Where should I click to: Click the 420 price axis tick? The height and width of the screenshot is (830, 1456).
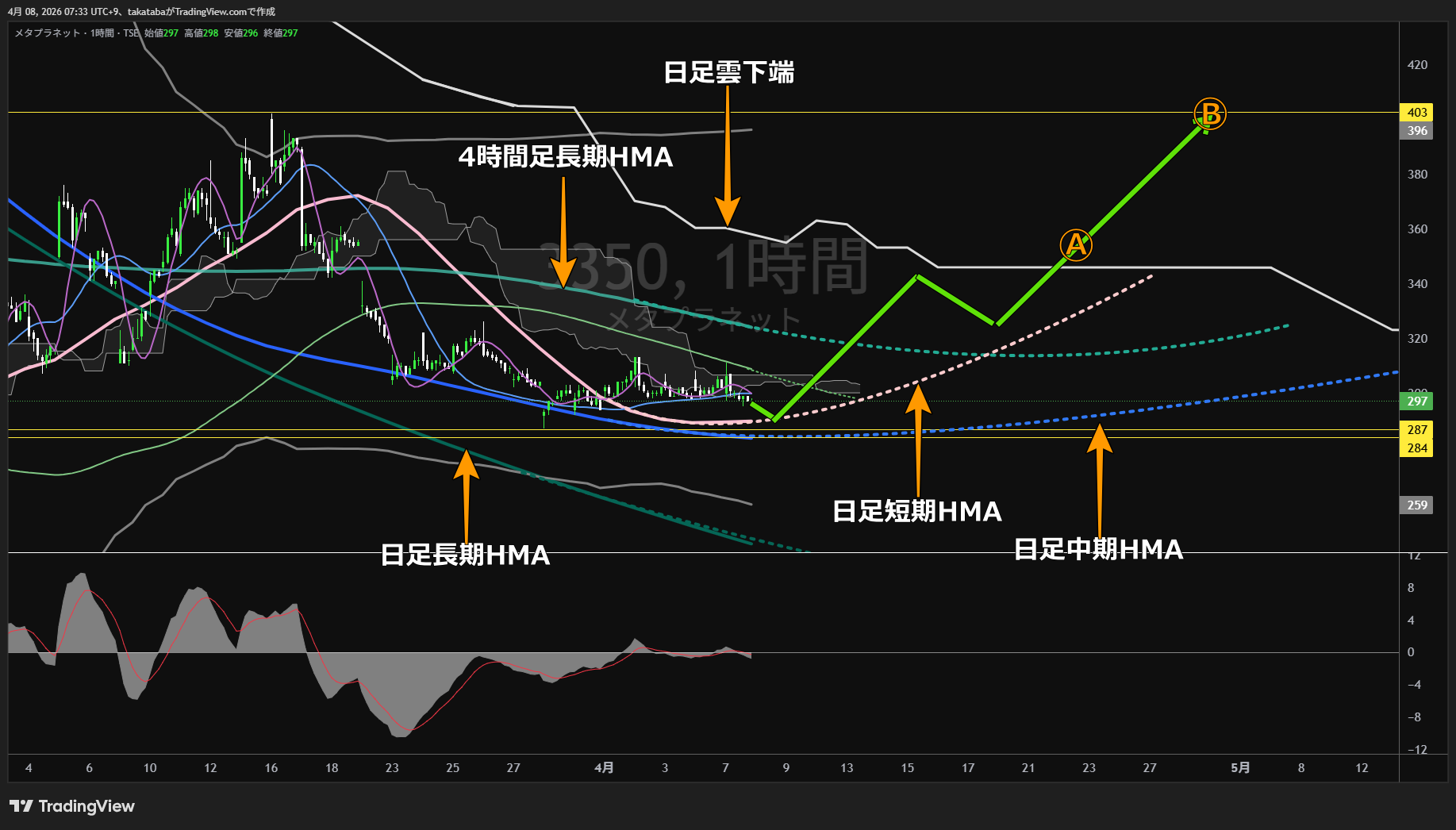click(x=1417, y=65)
